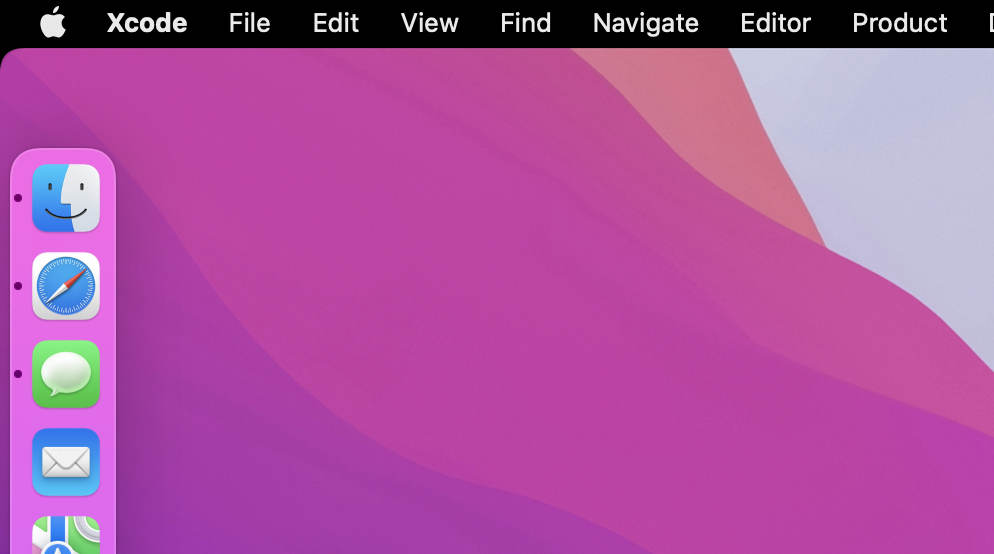Open the View menu
The image size is (994, 554).
coord(429,23)
